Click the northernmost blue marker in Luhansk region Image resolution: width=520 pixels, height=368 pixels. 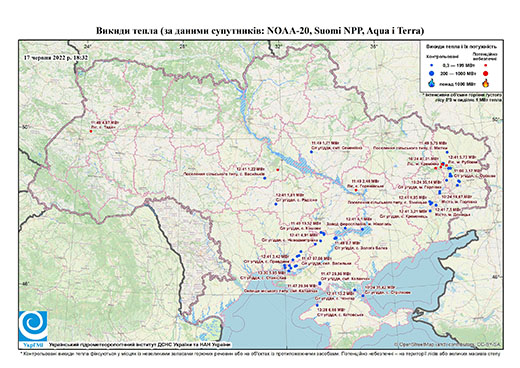[447, 152]
